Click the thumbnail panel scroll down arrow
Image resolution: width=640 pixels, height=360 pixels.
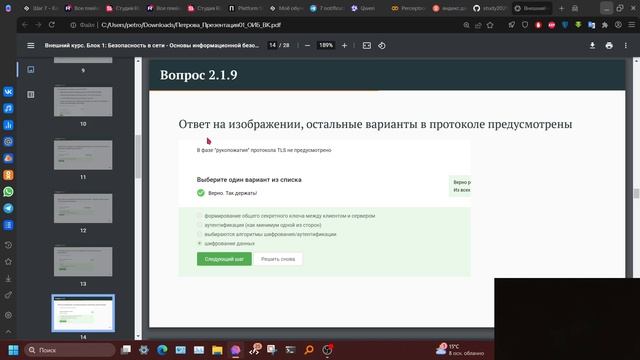click(138, 336)
